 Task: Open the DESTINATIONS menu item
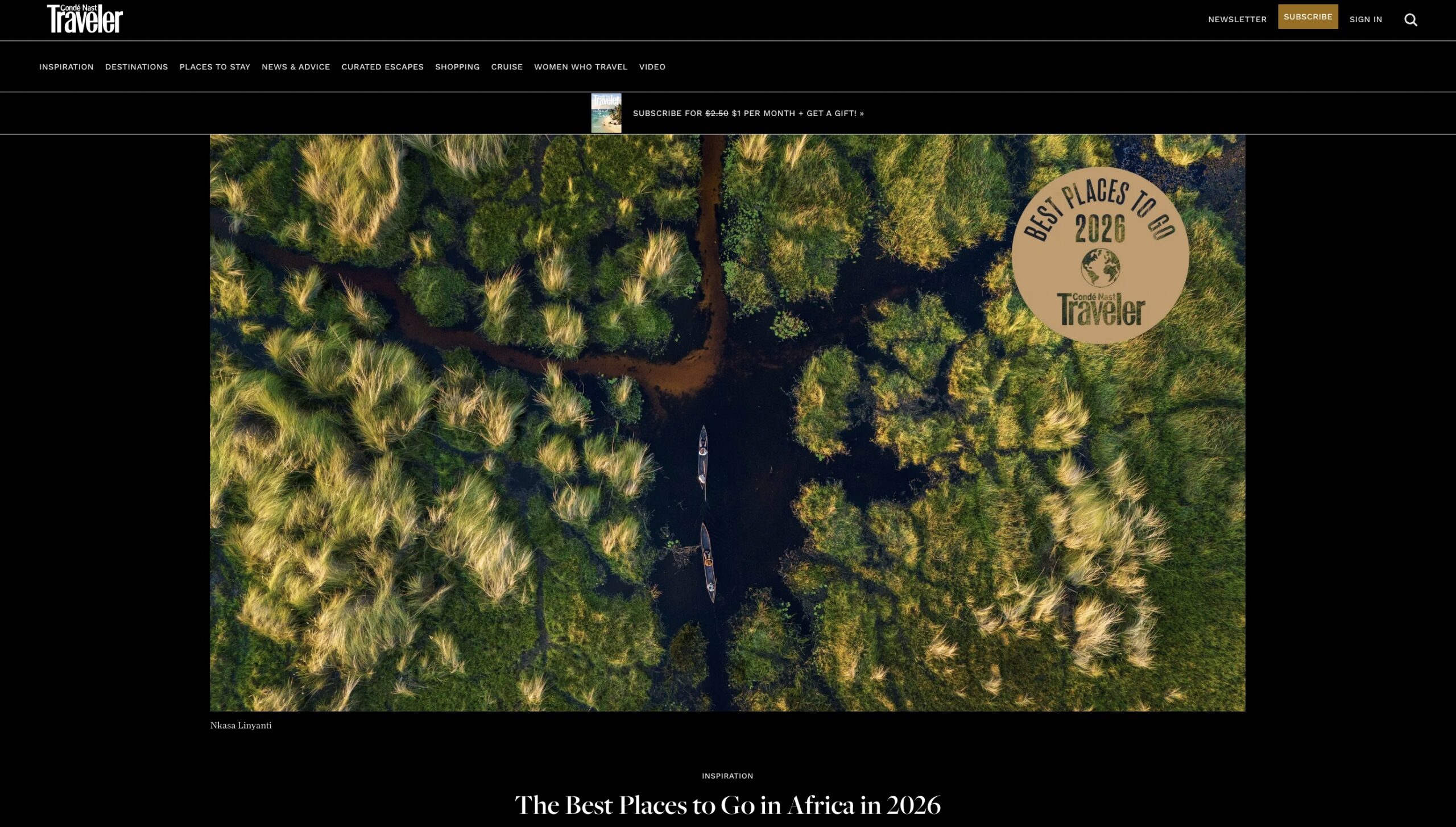click(x=136, y=67)
